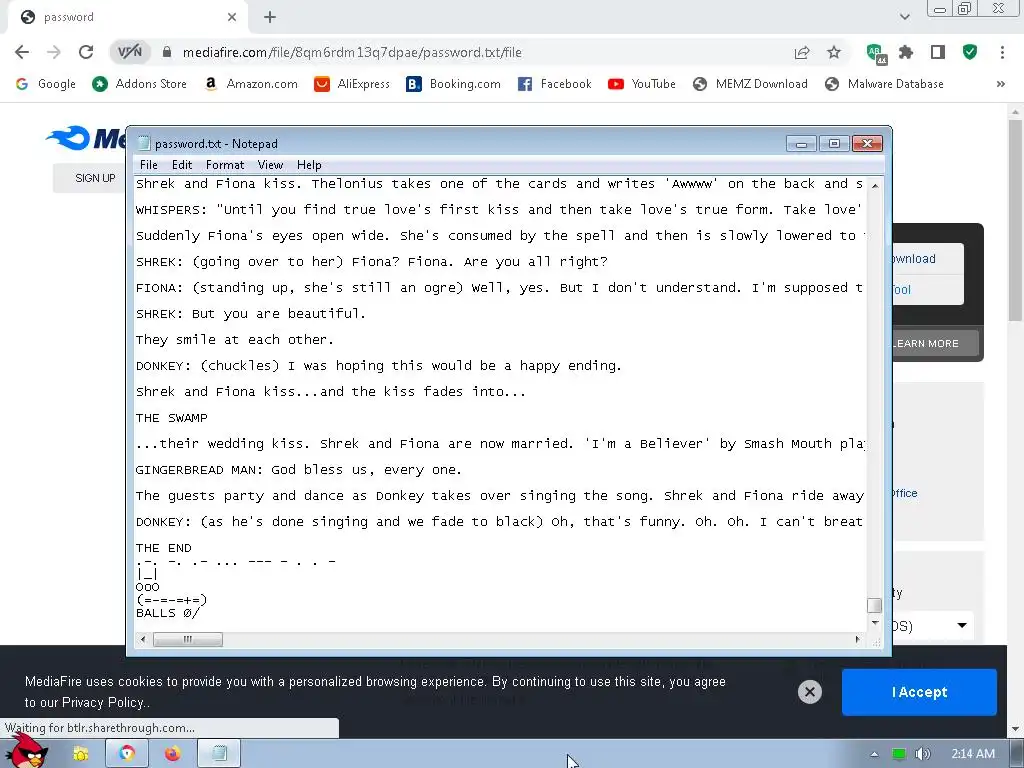This screenshot has height=768, width=1024.
Task: Open the View menu in Notepad
Action: click(270, 165)
